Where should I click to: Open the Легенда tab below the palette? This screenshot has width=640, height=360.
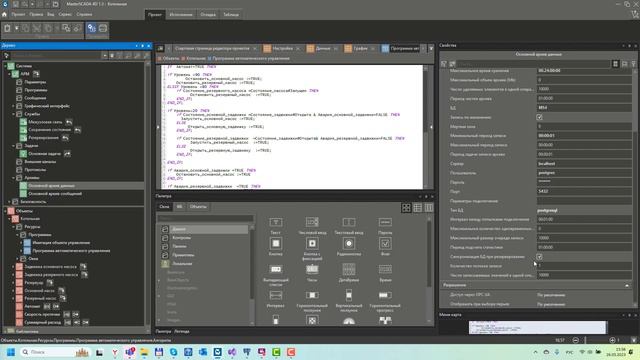tap(182, 331)
